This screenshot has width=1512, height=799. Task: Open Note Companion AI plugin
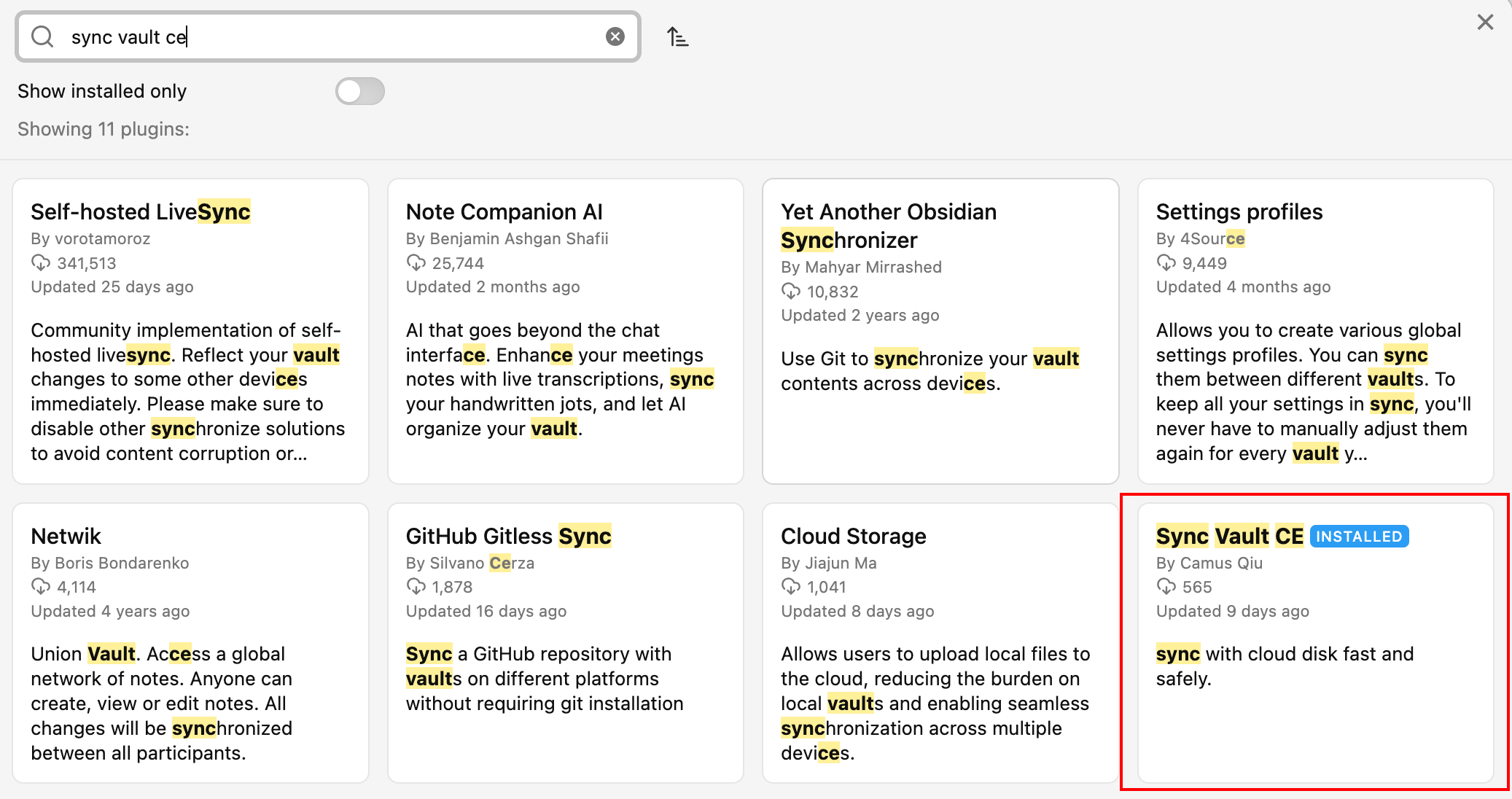(x=565, y=332)
